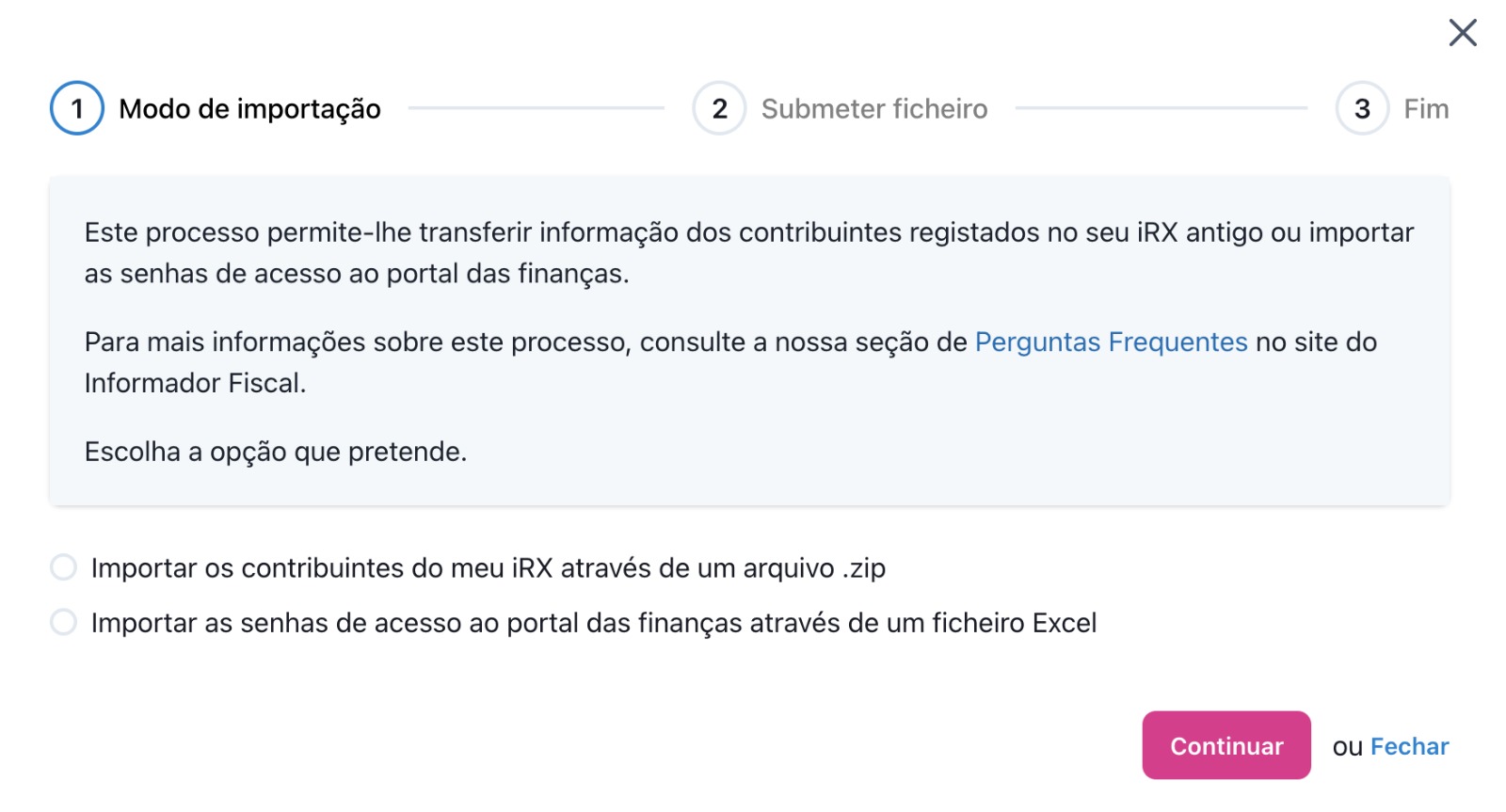Click the 'Este processo permite-lhe transferir' paragraph
Viewport: 1506px width, 812px height.
click(x=749, y=253)
